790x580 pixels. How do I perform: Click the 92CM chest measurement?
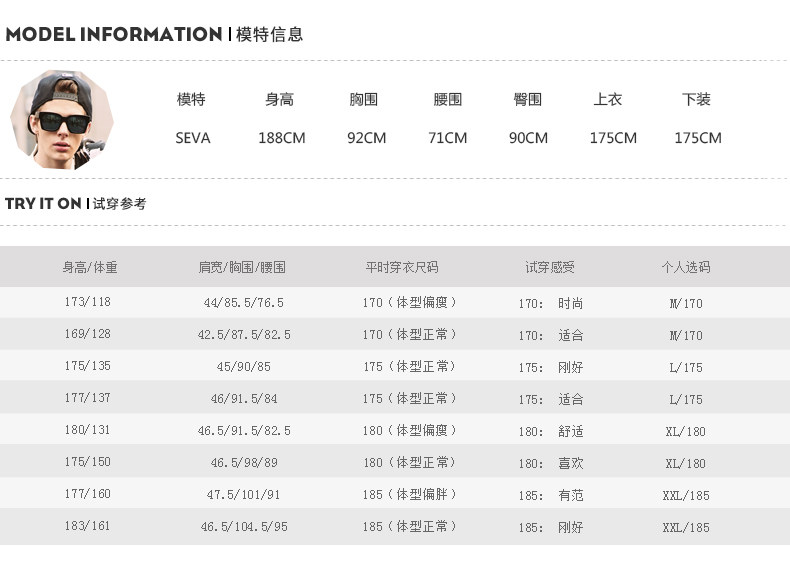(366, 138)
